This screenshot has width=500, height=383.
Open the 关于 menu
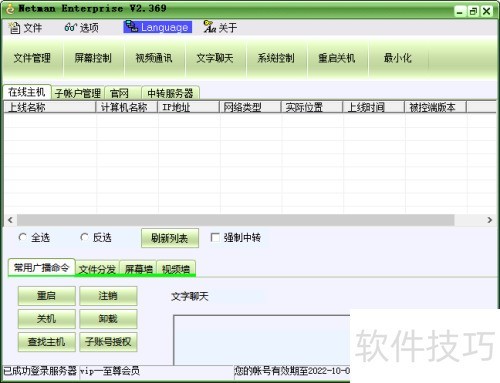(x=220, y=27)
